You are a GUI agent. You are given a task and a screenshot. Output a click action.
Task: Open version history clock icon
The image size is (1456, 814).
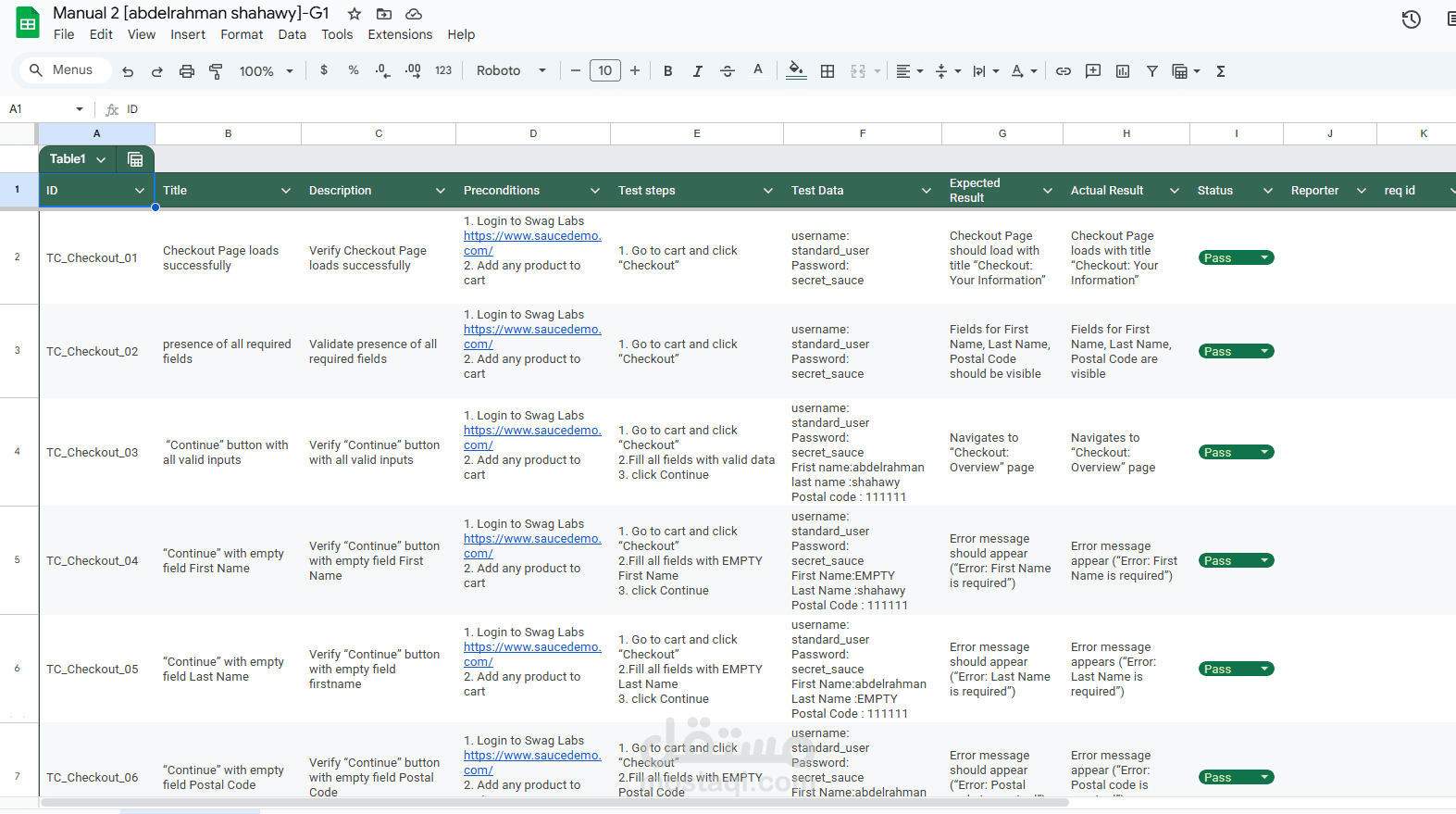1411,19
